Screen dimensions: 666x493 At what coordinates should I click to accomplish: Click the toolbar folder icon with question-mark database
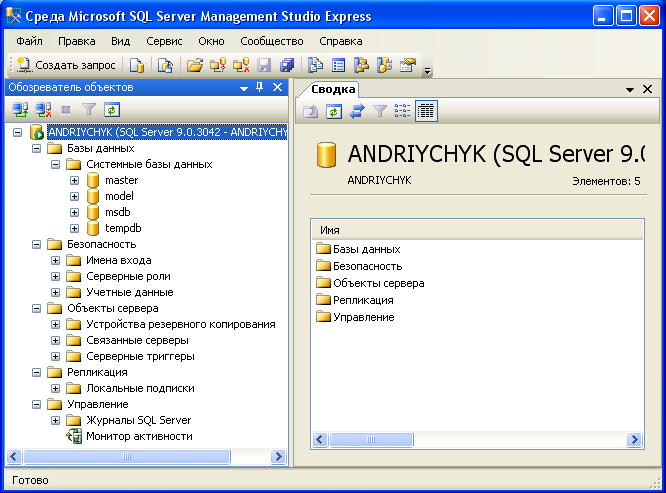[x=218, y=65]
